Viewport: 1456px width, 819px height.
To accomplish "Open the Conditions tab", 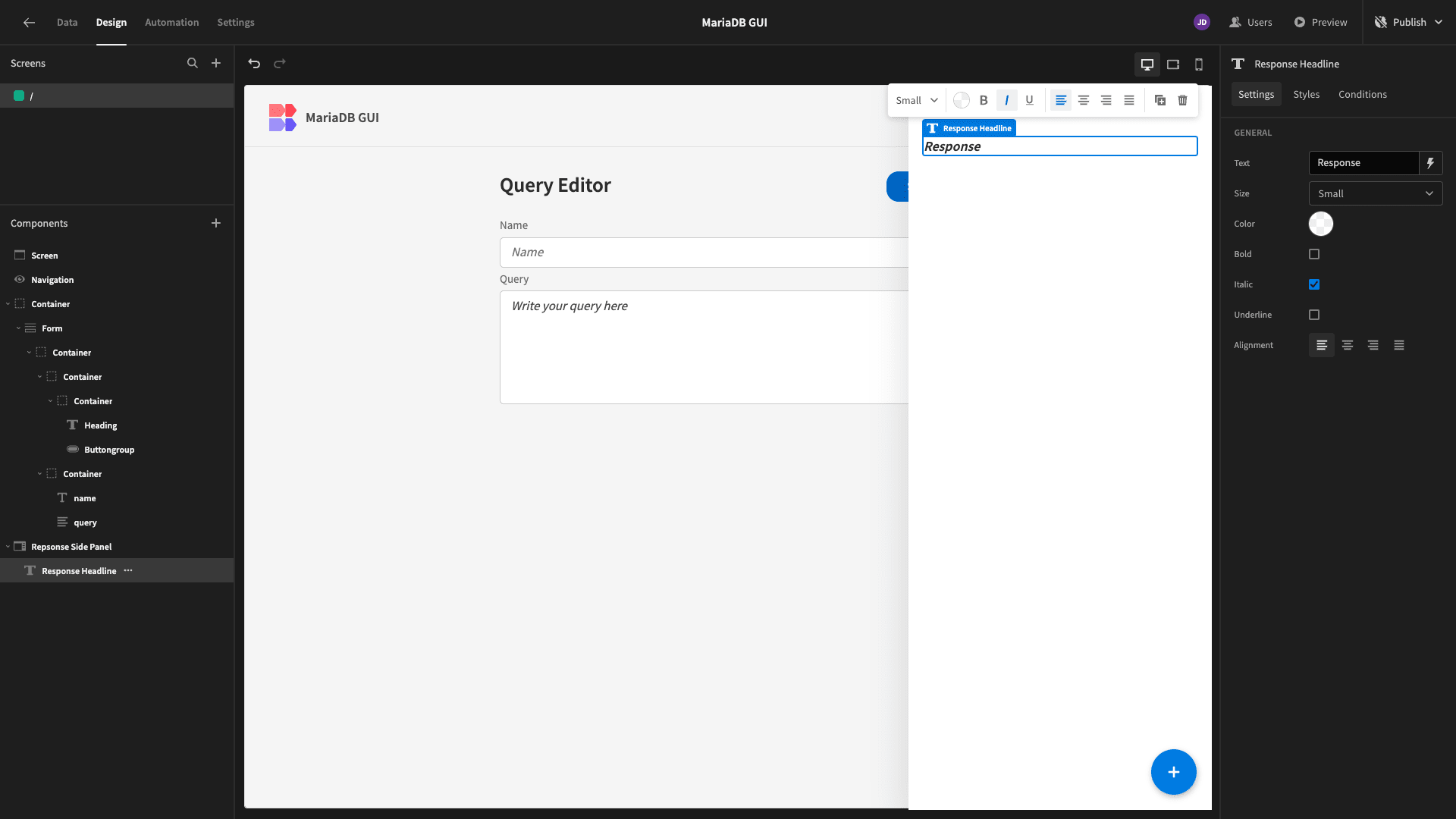I will tap(1363, 95).
